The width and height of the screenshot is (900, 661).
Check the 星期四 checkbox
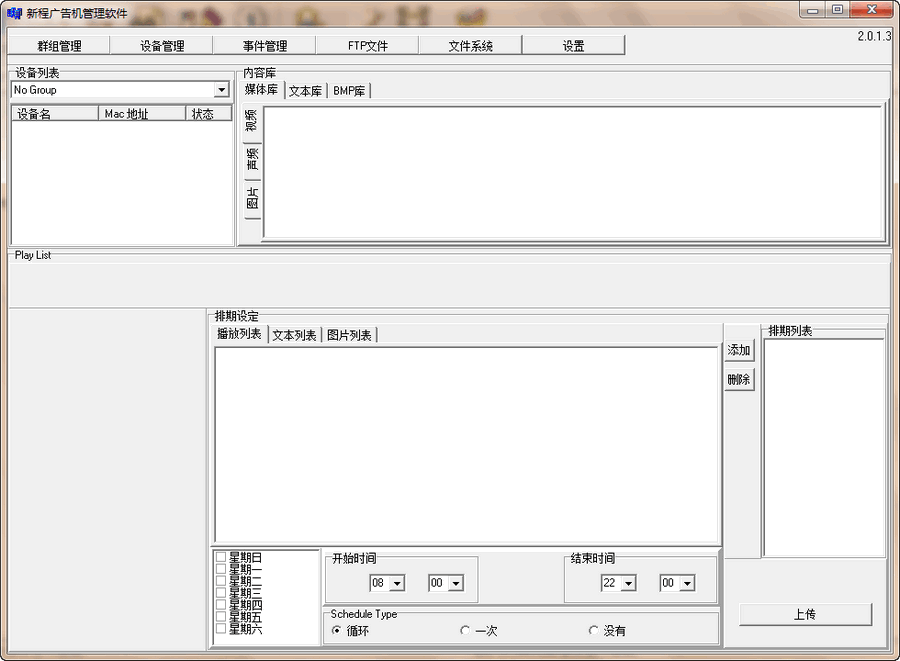(220, 605)
